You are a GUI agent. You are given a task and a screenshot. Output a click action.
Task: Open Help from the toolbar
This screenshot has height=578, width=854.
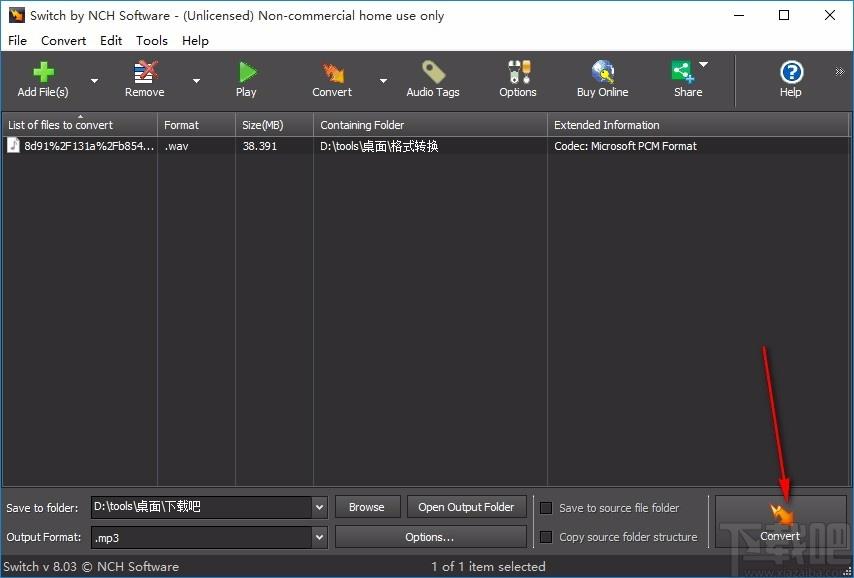click(x=790, y=80)
